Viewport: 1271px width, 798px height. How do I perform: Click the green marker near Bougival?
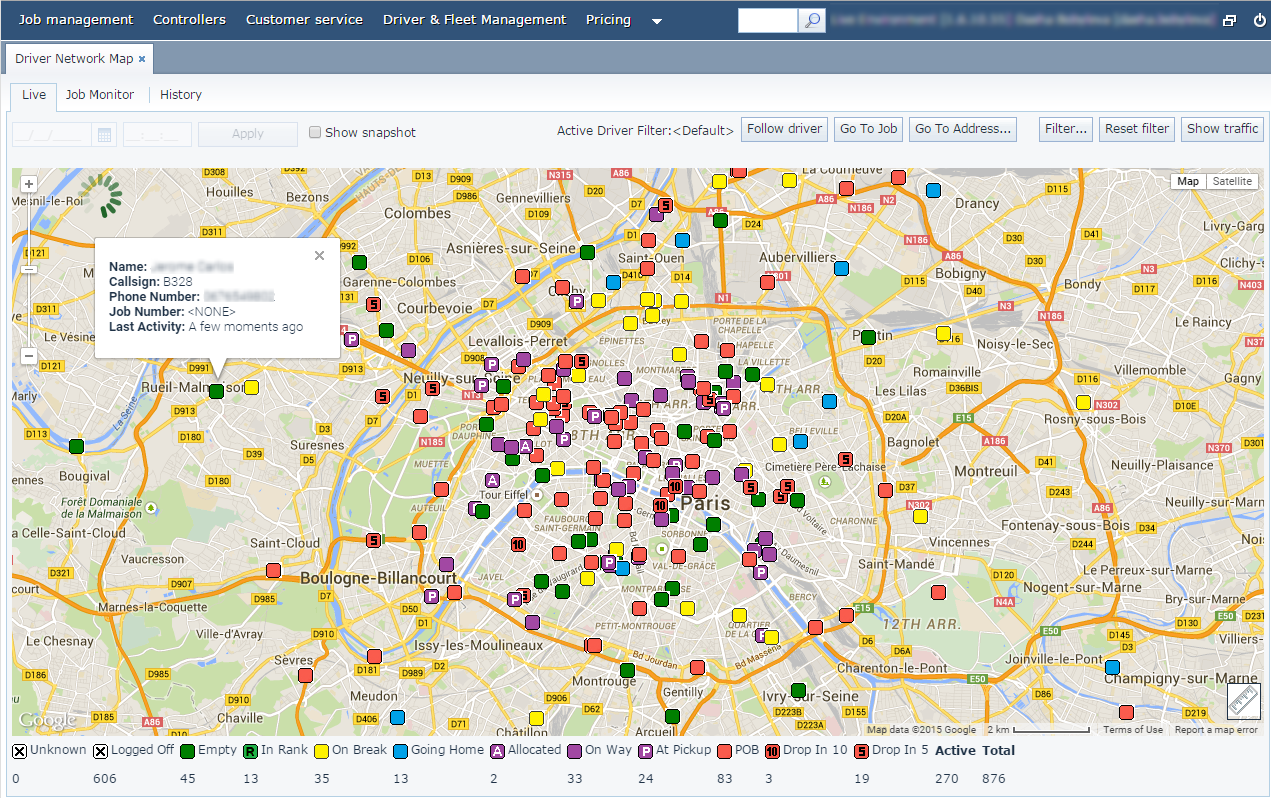point(77,446)
